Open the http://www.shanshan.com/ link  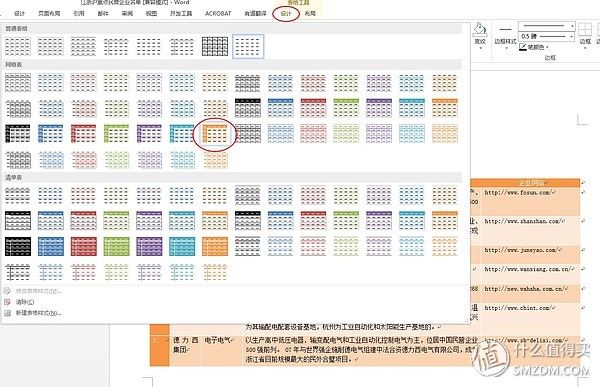524,221
